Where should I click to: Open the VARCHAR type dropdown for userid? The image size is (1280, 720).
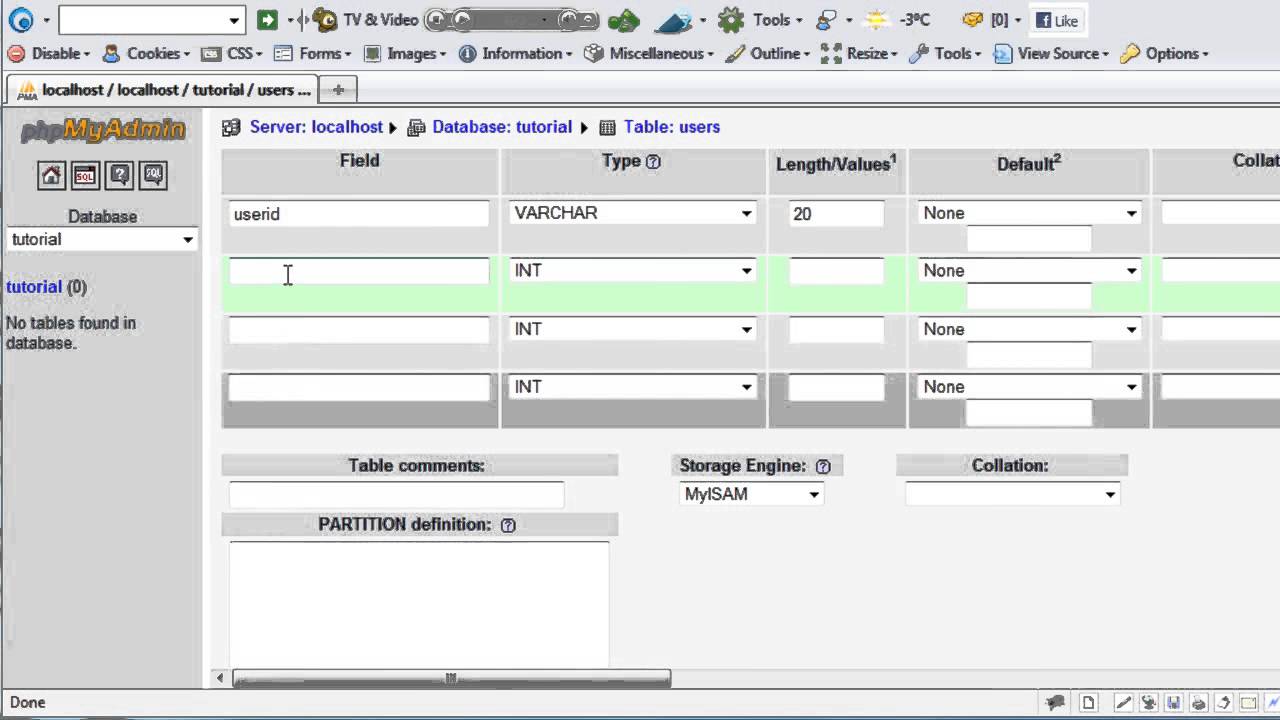click(x=632, y=213)
